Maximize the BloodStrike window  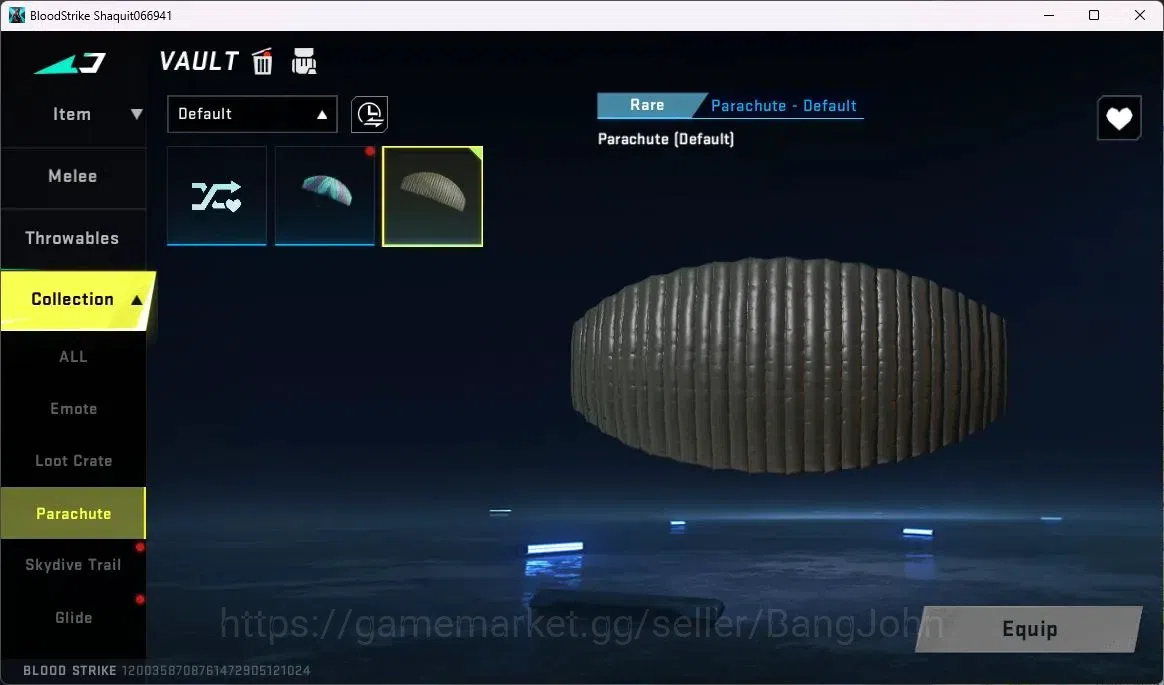click(x=1093, y=15)
